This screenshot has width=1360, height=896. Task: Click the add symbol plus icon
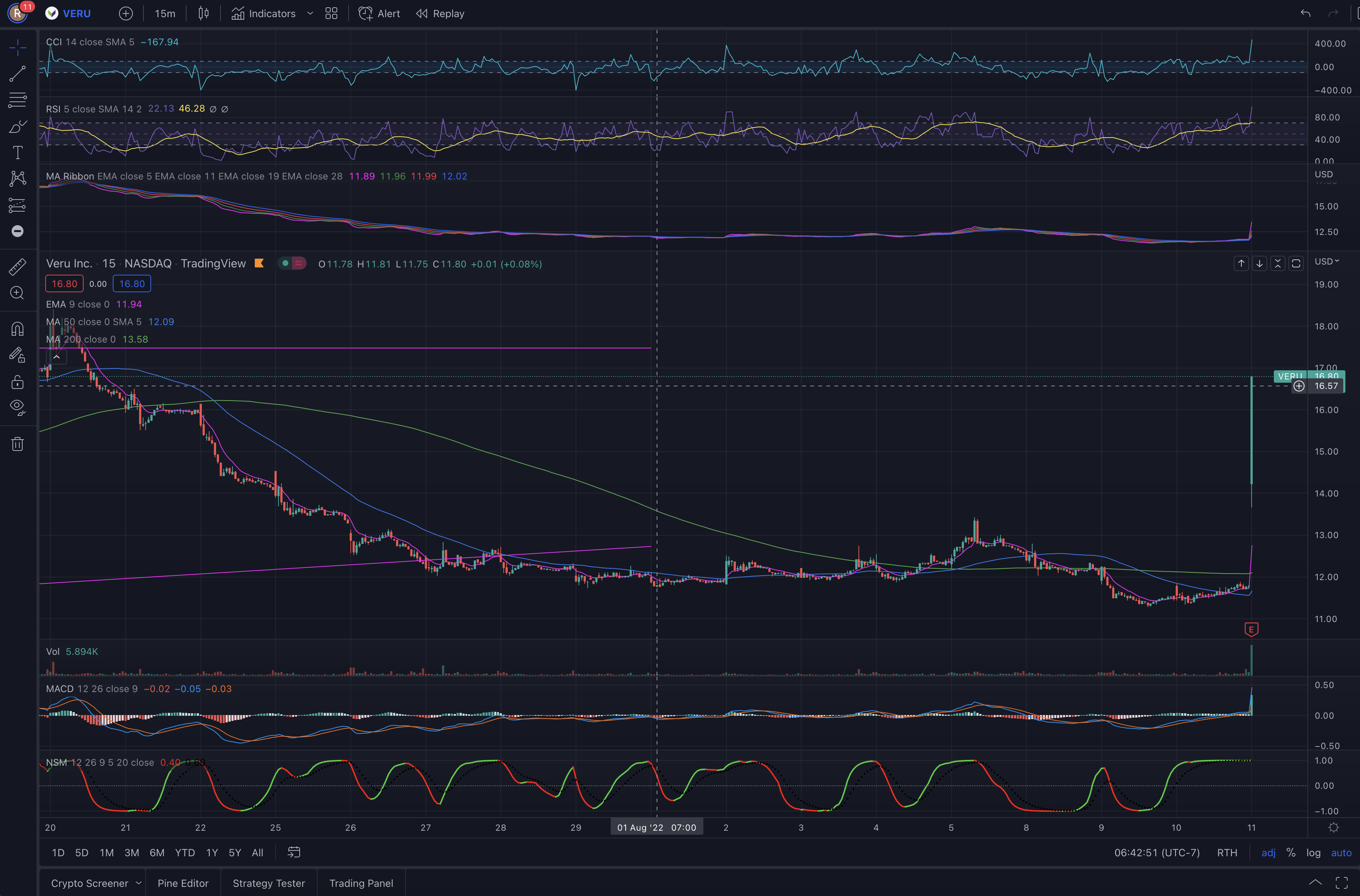point(126,14)
